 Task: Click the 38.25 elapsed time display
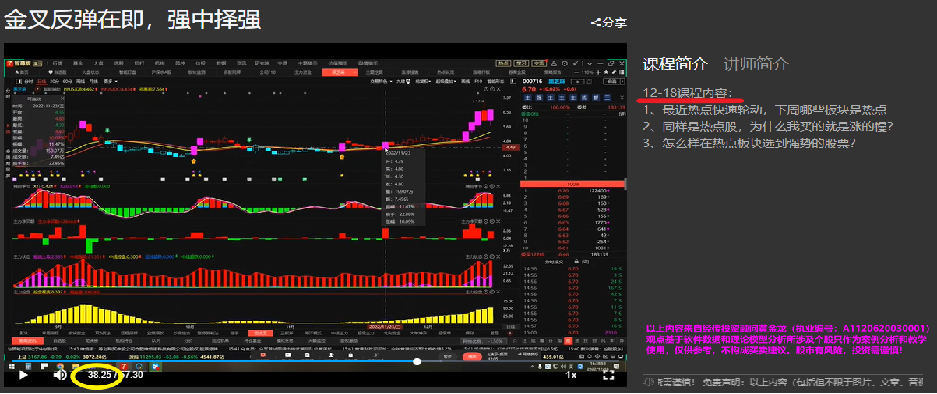(100, 375)
